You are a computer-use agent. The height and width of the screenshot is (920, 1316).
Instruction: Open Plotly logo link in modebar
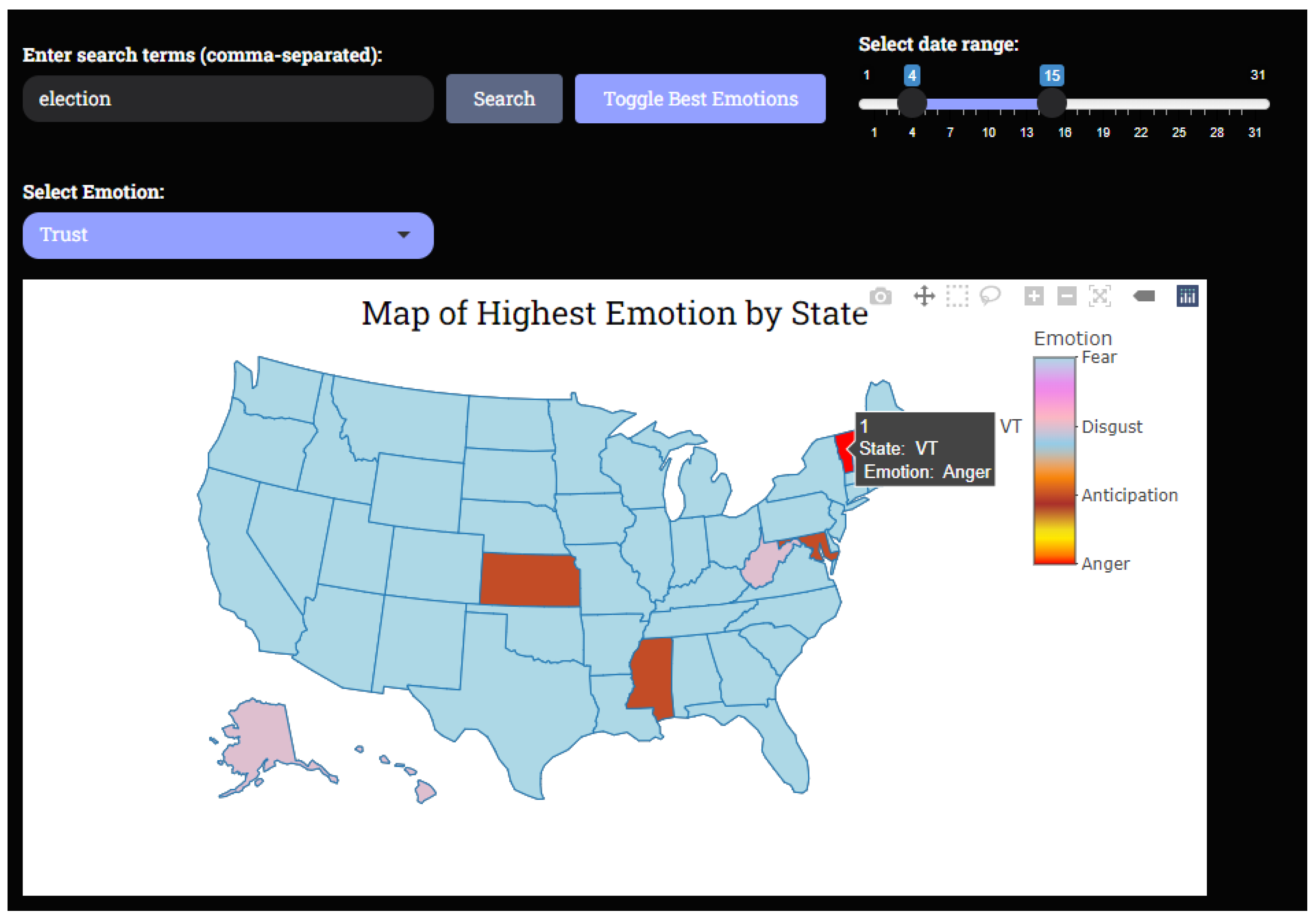click(1187, 296)
